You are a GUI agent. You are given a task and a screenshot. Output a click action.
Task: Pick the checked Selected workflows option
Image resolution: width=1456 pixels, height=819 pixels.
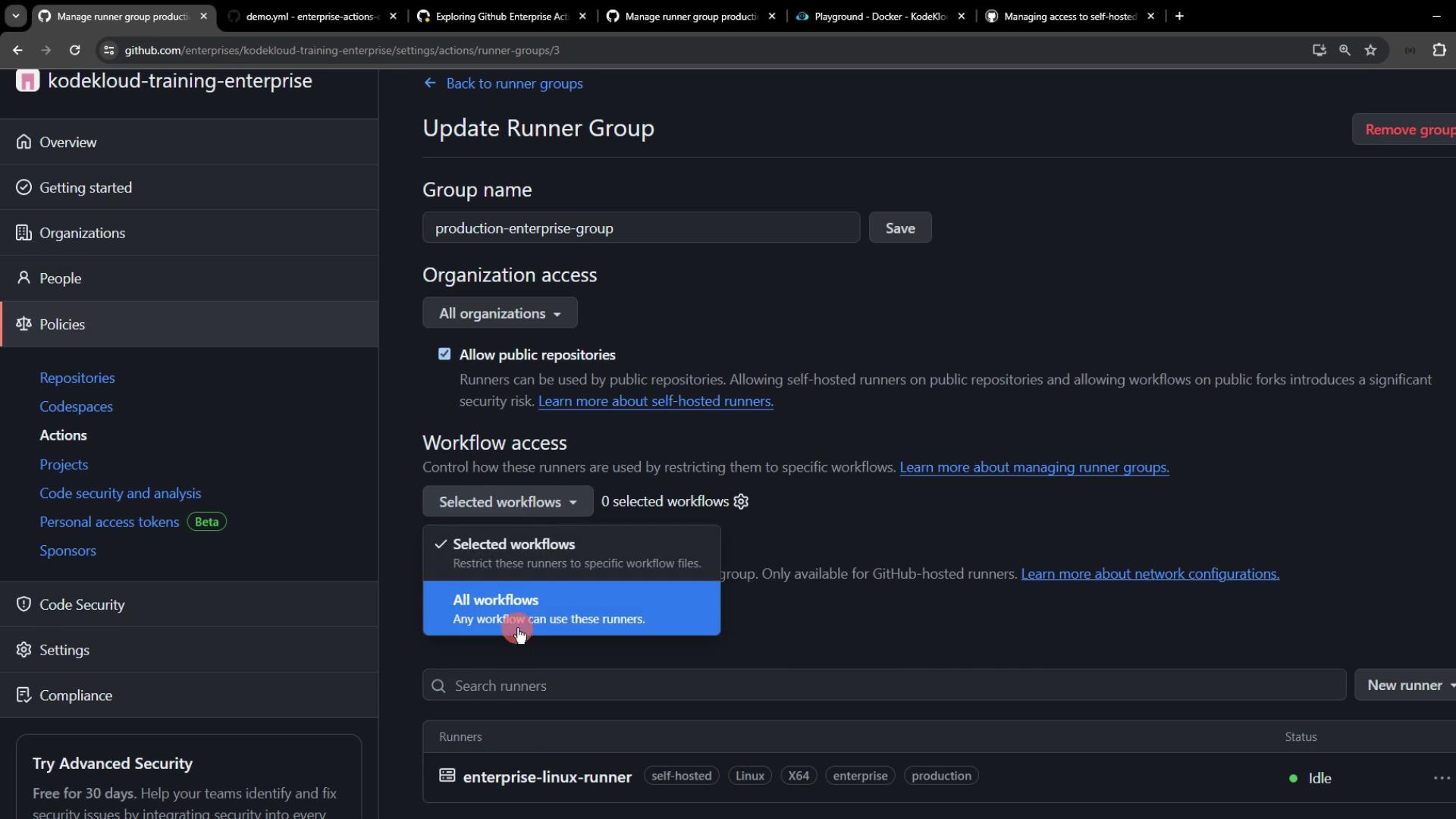point(571,553)
